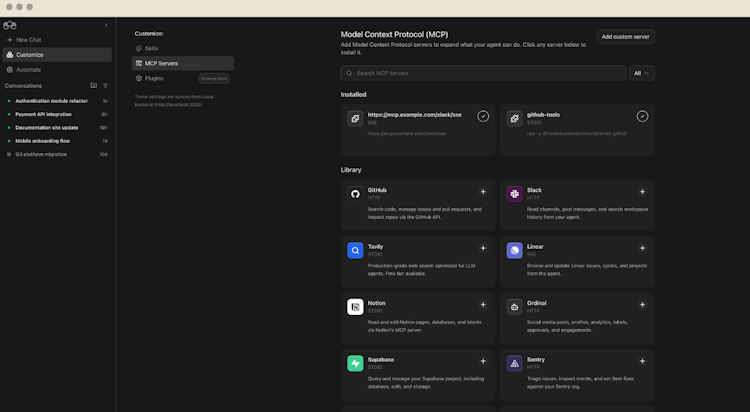Select the Skills tab under Customize
The width and height of the screenshot is (750, 412).
(183, 48)
